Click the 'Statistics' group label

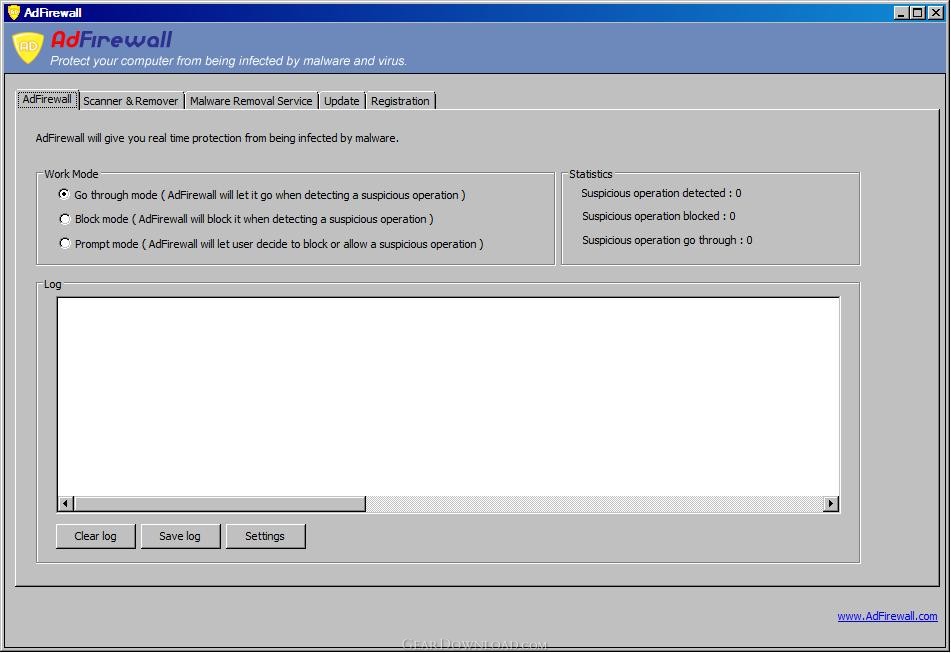pyautogui.click(x=591, y=174)
